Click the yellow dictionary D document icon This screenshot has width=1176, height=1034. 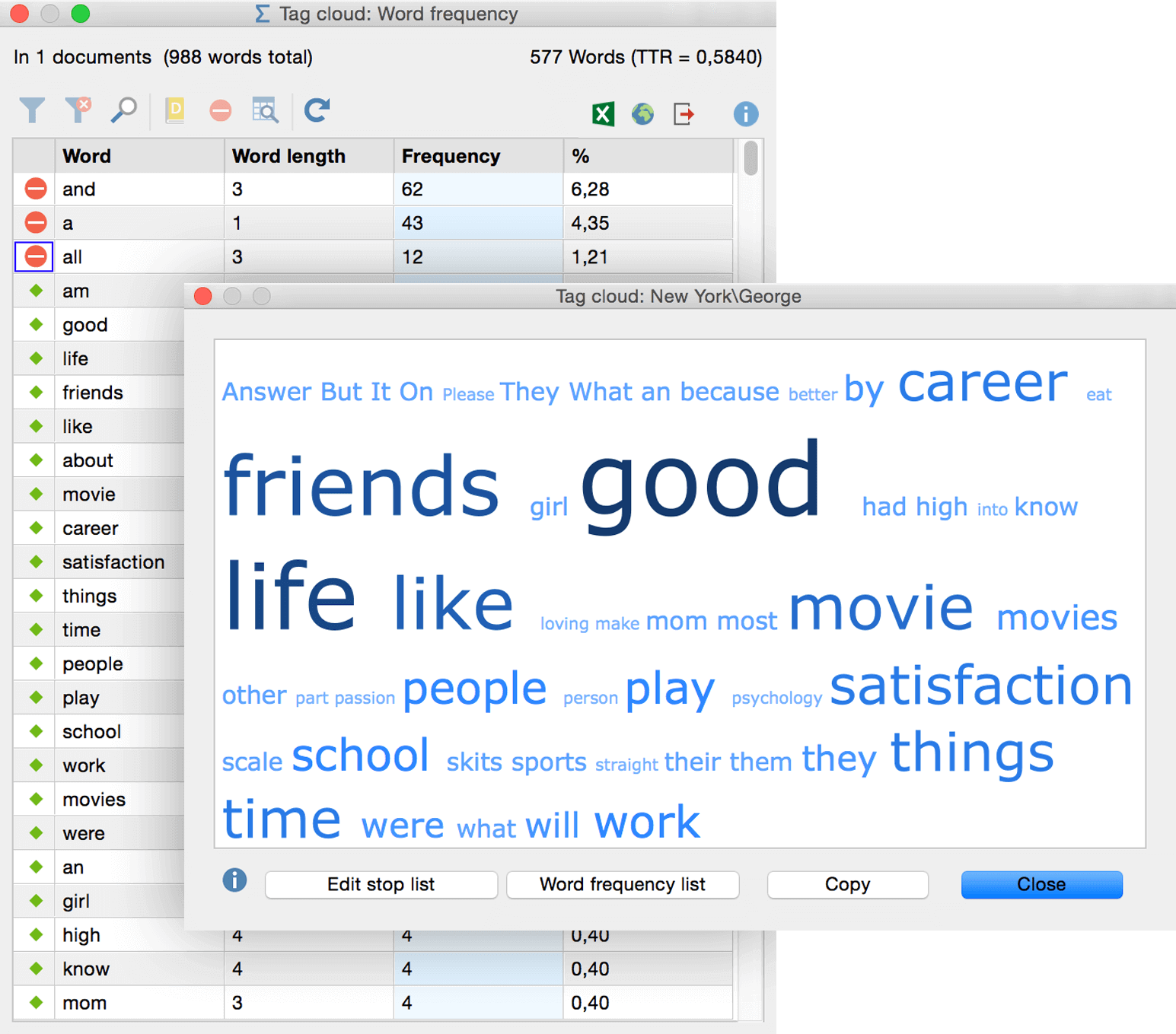(174, 111)
